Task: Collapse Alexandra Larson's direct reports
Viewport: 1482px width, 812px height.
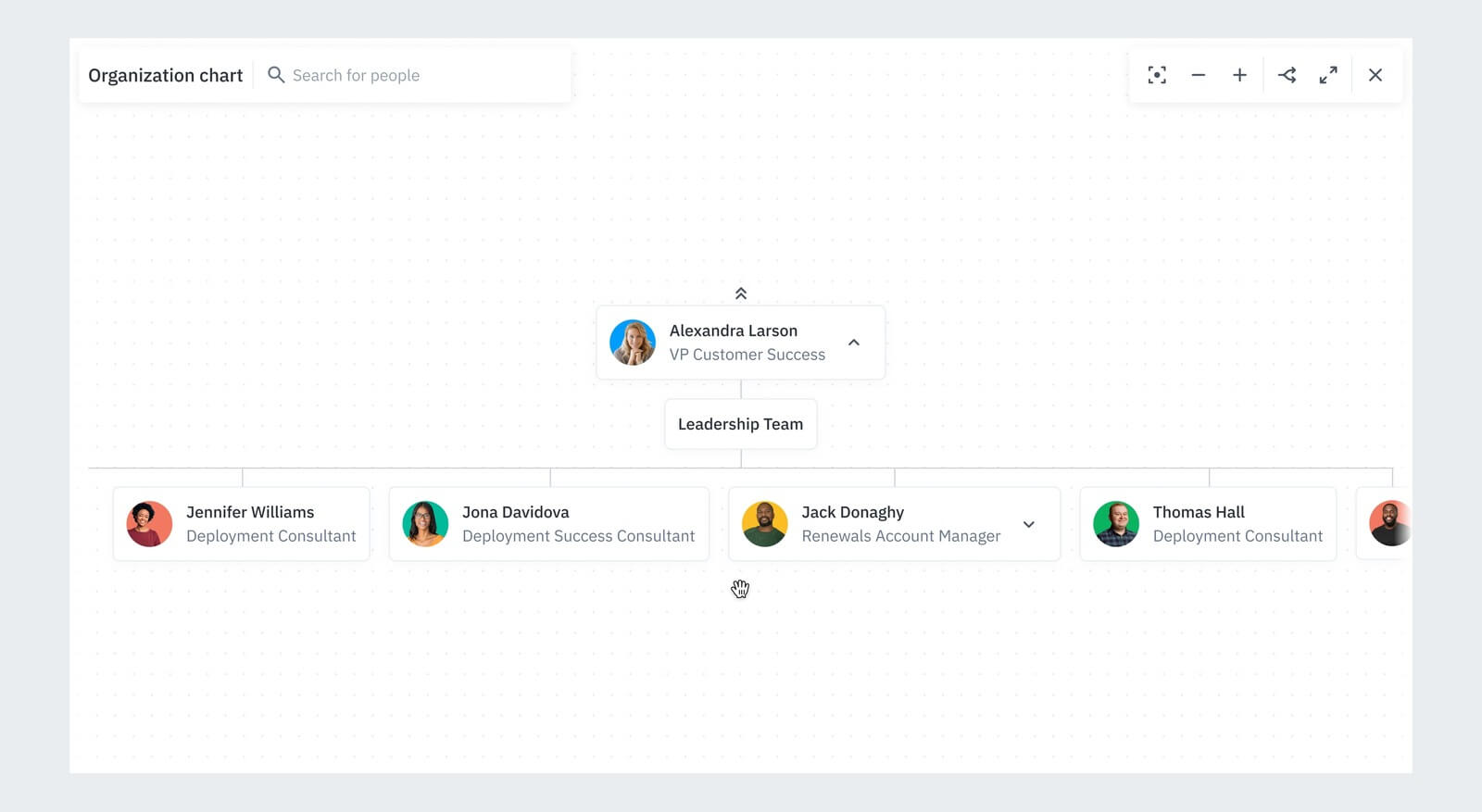Action: pyautogui.click(x=853, y=342)
